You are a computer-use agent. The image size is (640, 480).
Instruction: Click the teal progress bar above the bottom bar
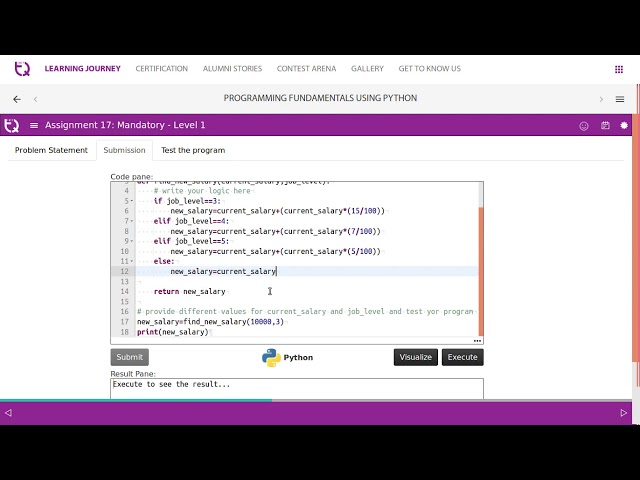(136, 400)
